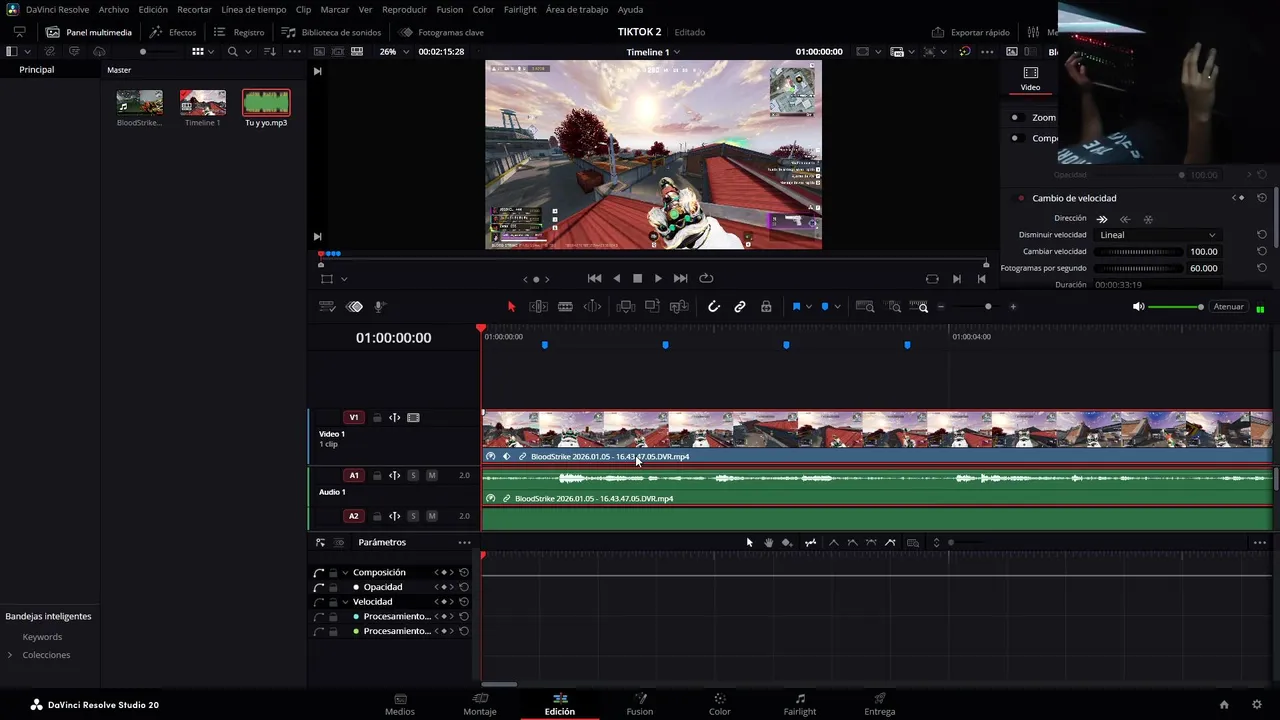Adjust the timeline zoom slider handle
The height and width of the screenshot is (720, 1280).
(988, 307)
